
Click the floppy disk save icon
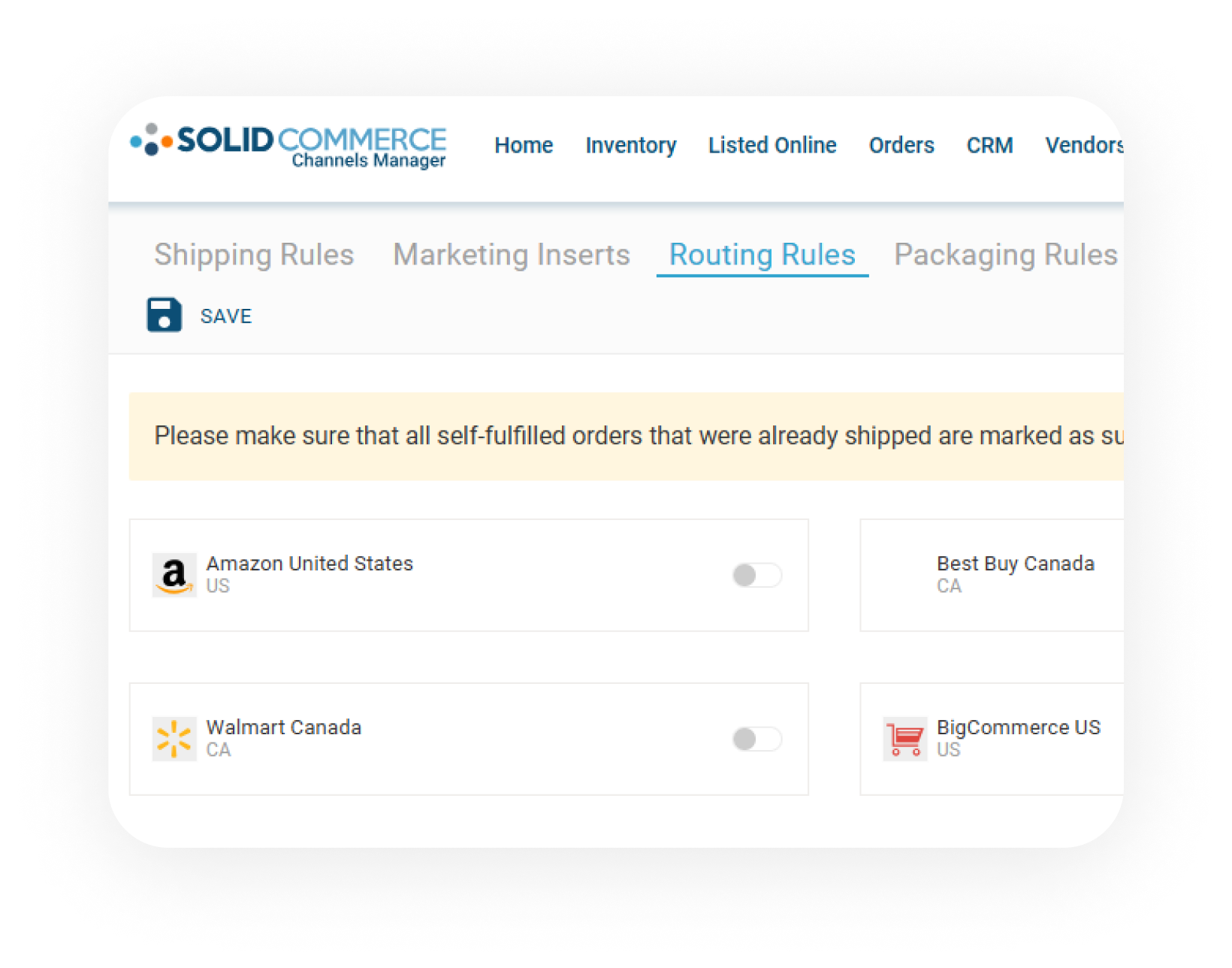[x=164, y=315]
